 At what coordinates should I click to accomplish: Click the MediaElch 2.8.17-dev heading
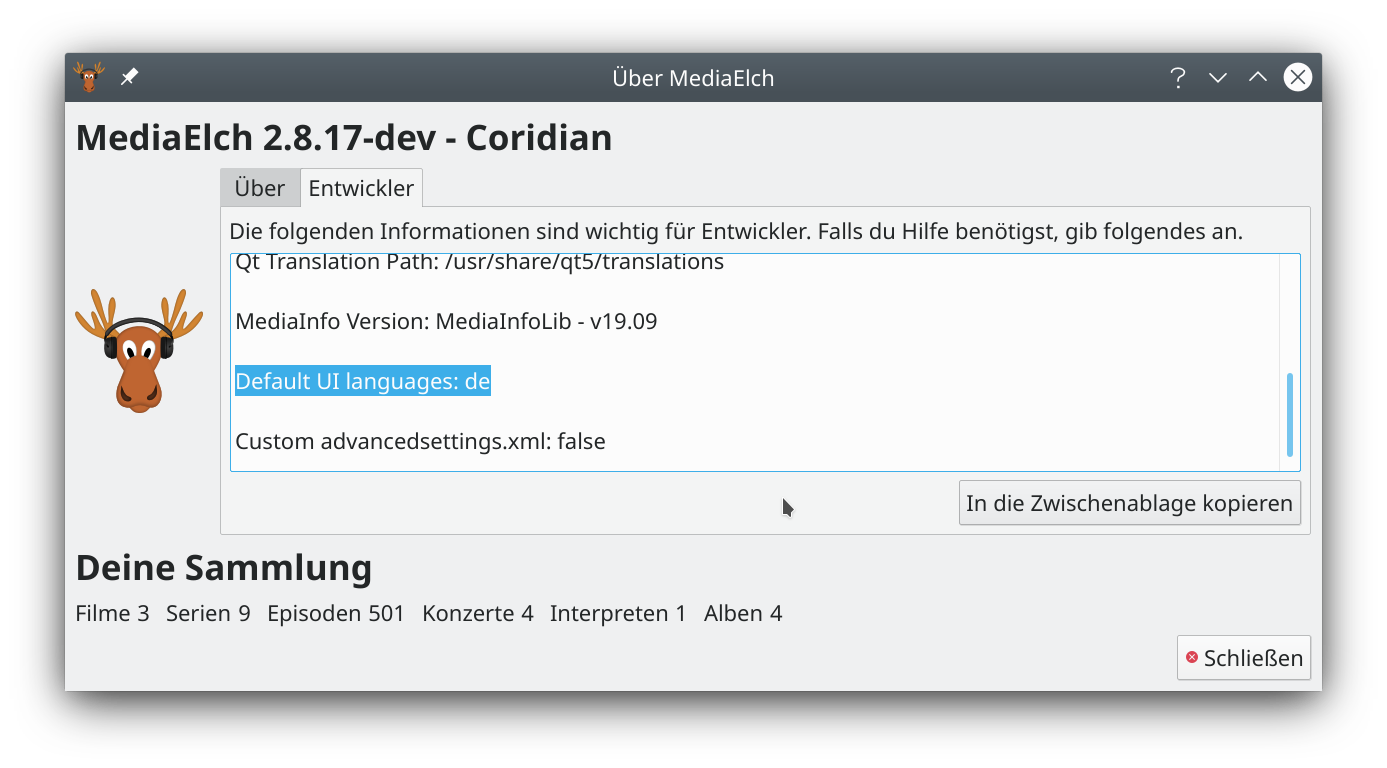343,137
